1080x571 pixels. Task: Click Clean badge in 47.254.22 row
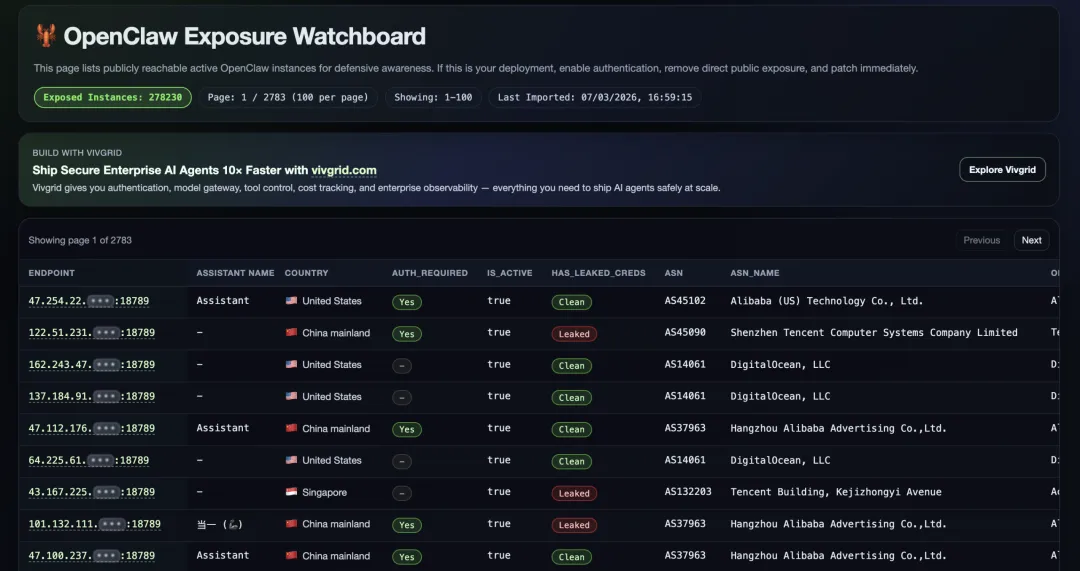point(572,302)
